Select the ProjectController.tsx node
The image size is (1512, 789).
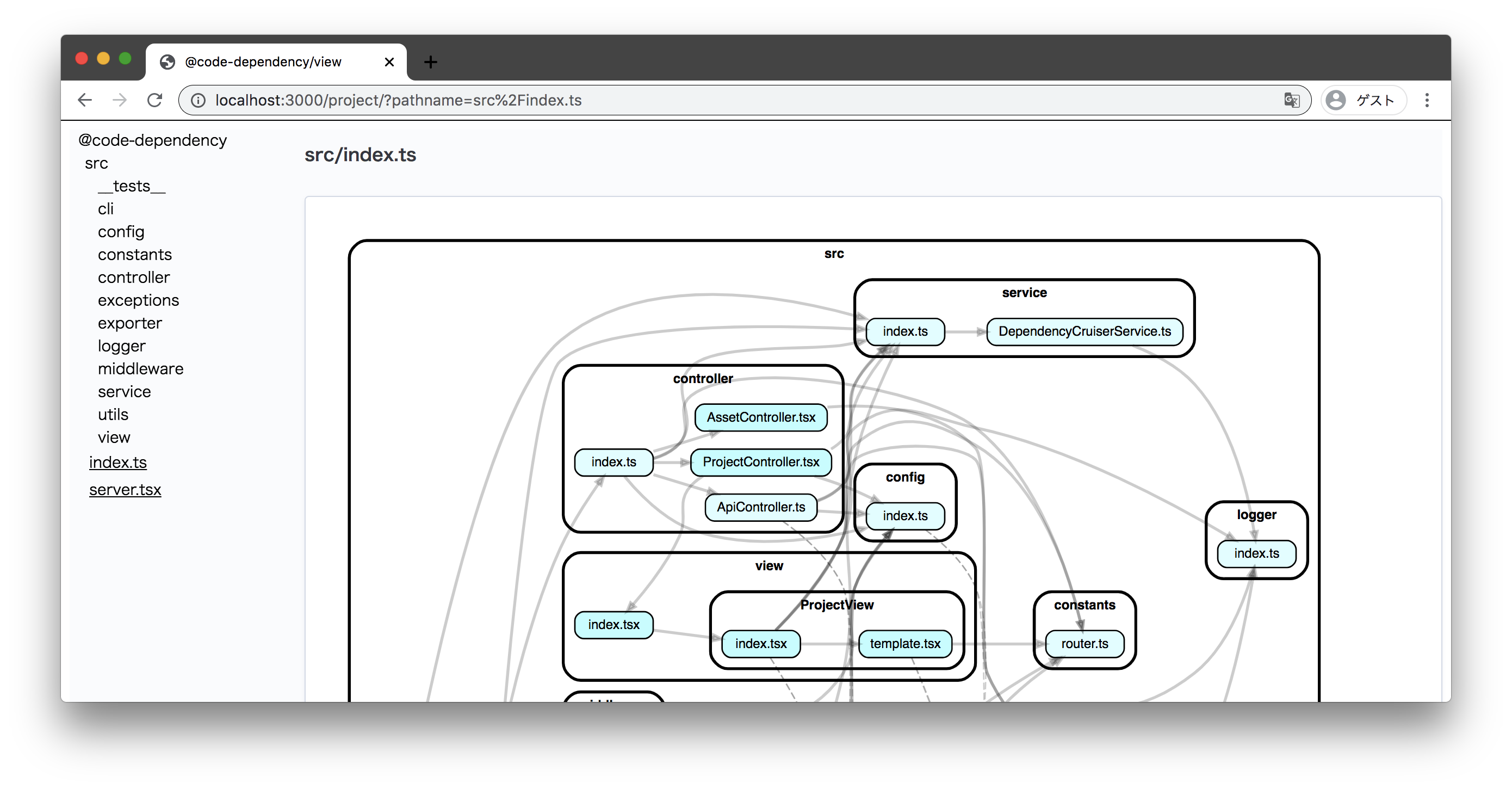761,462
